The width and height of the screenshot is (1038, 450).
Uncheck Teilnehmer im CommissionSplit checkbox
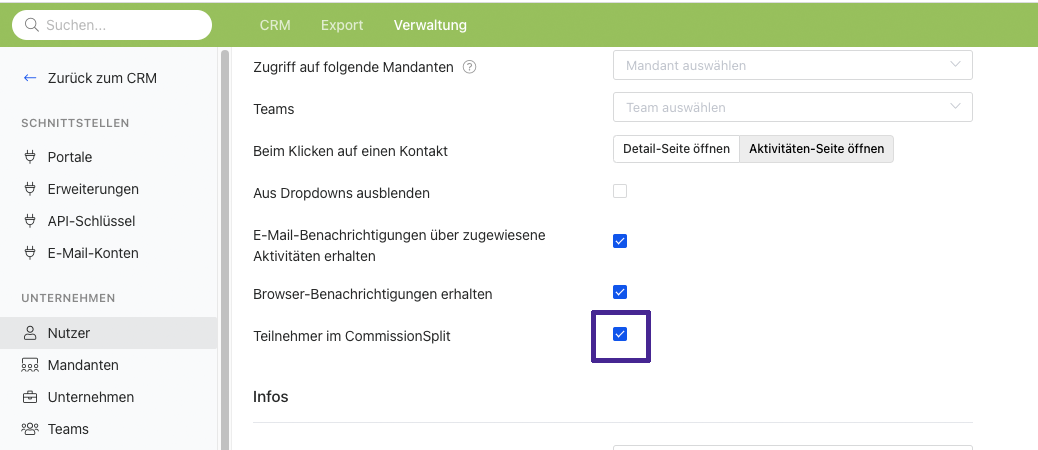(620, 334)
